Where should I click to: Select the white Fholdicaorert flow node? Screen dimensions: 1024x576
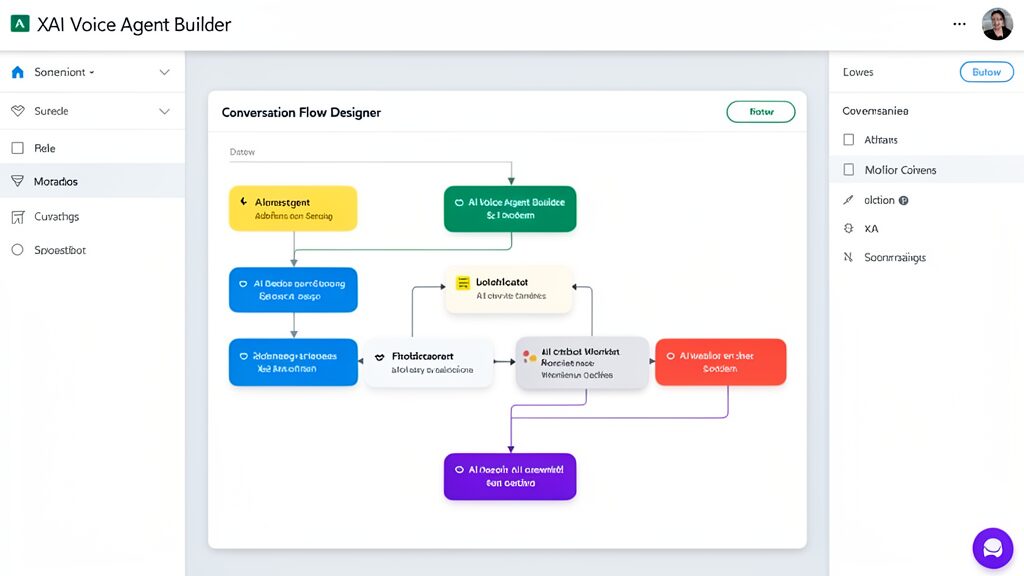pos(428,362)
